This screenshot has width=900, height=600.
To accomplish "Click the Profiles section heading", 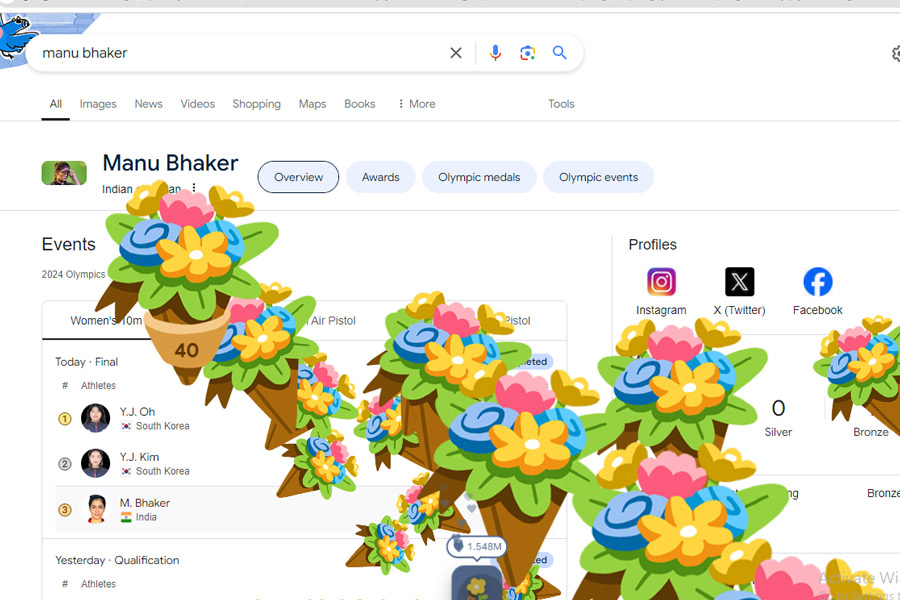I will pos(653,245).
